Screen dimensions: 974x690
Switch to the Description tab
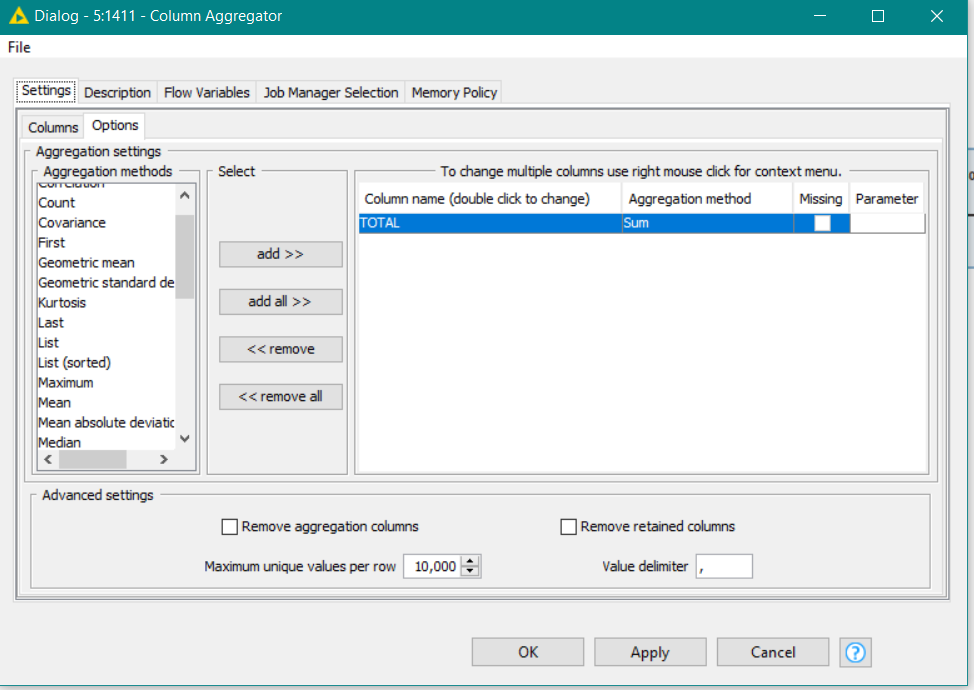pyautogui.click(x=117, y=92)
